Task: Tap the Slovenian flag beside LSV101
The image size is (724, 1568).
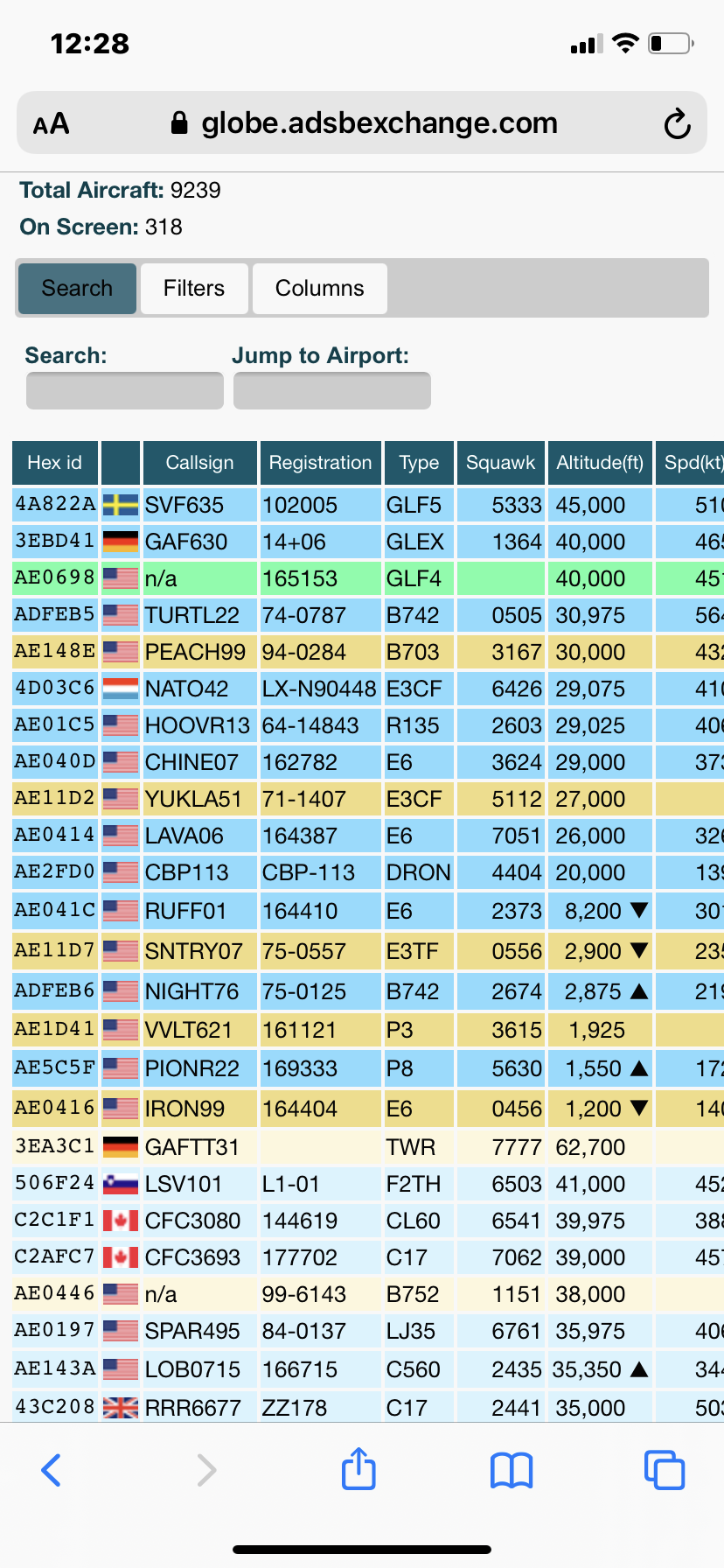Action: pos(121,1184)
